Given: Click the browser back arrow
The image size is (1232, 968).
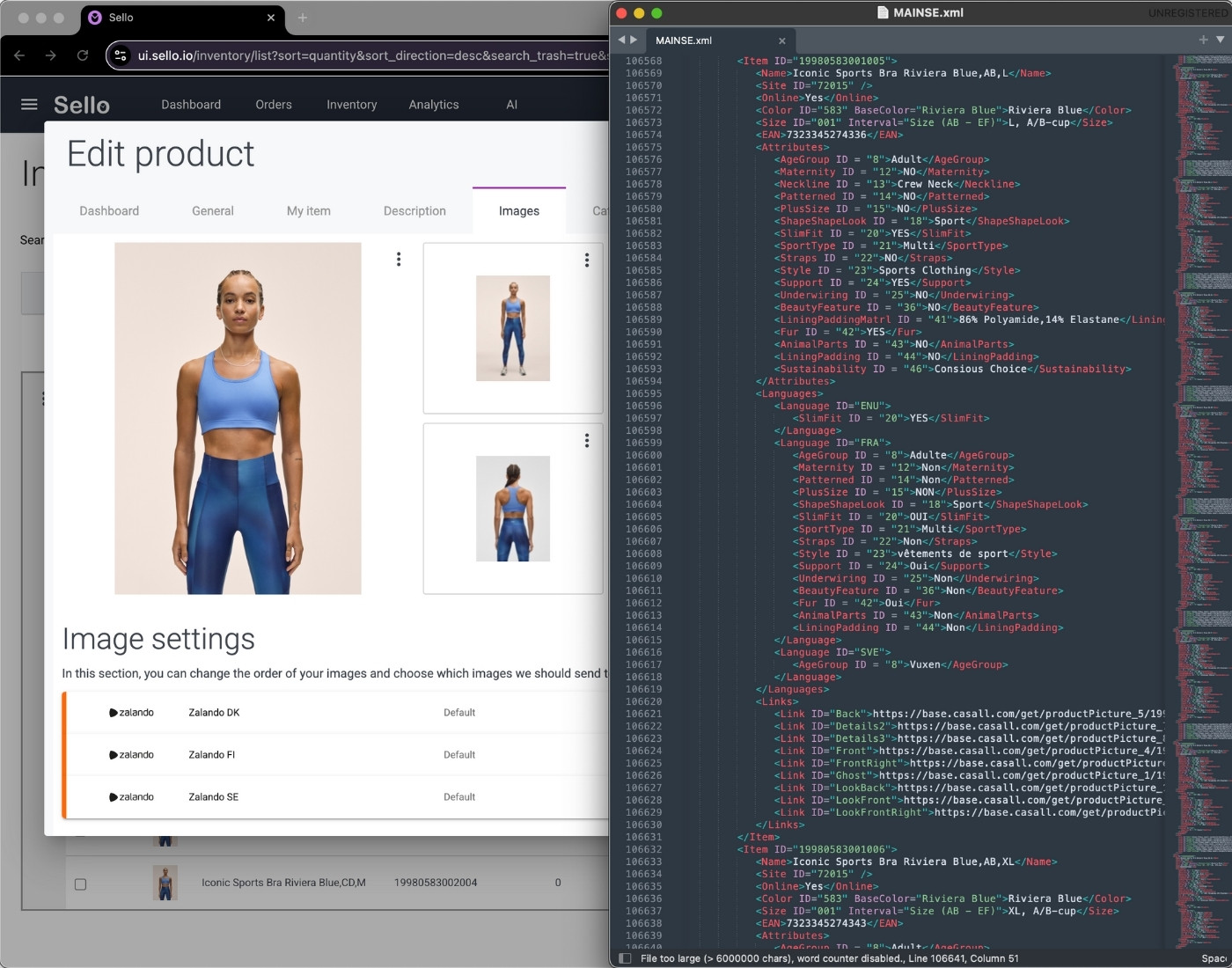Looking at the screenshot, I should [18, 55].
